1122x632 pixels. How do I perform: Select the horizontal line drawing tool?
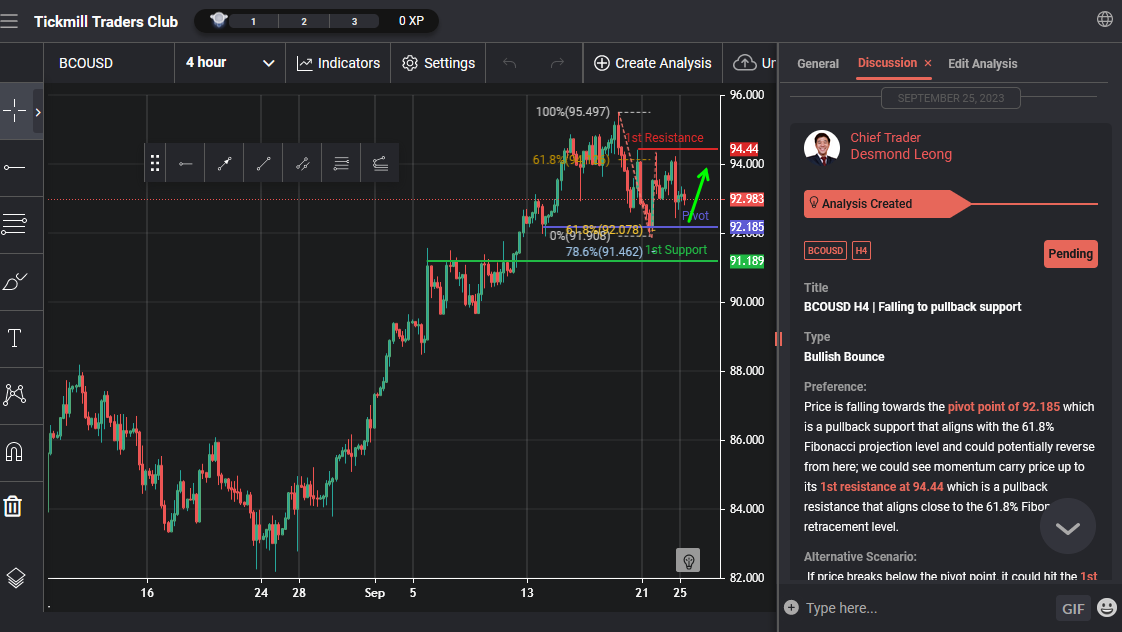(14, 167)
